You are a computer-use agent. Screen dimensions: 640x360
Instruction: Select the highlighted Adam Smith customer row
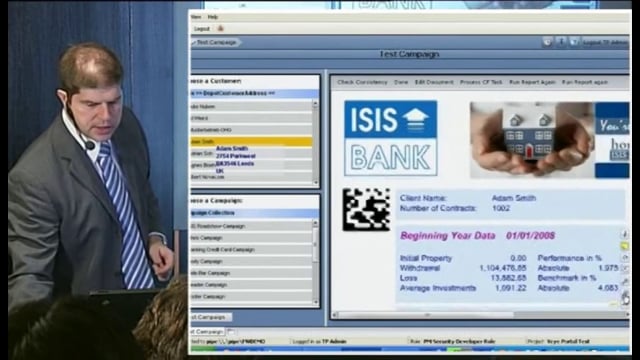coord(251,142)
